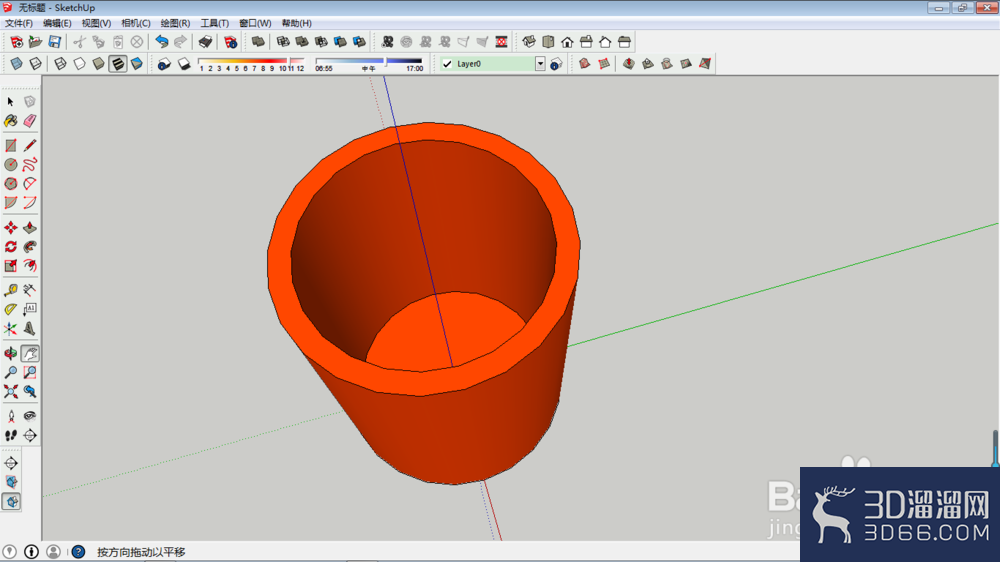The image size is (1000, 562).
Task: Select the Zoom magnifier tool
Action: point(11,373)
